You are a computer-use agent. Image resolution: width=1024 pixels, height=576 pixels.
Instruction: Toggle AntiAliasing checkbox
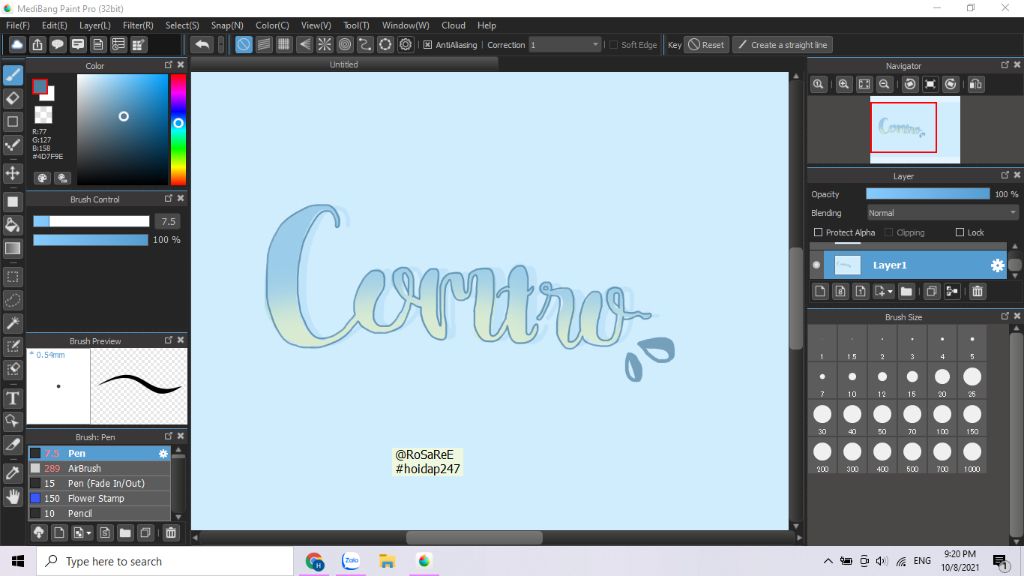click(427, 44)
